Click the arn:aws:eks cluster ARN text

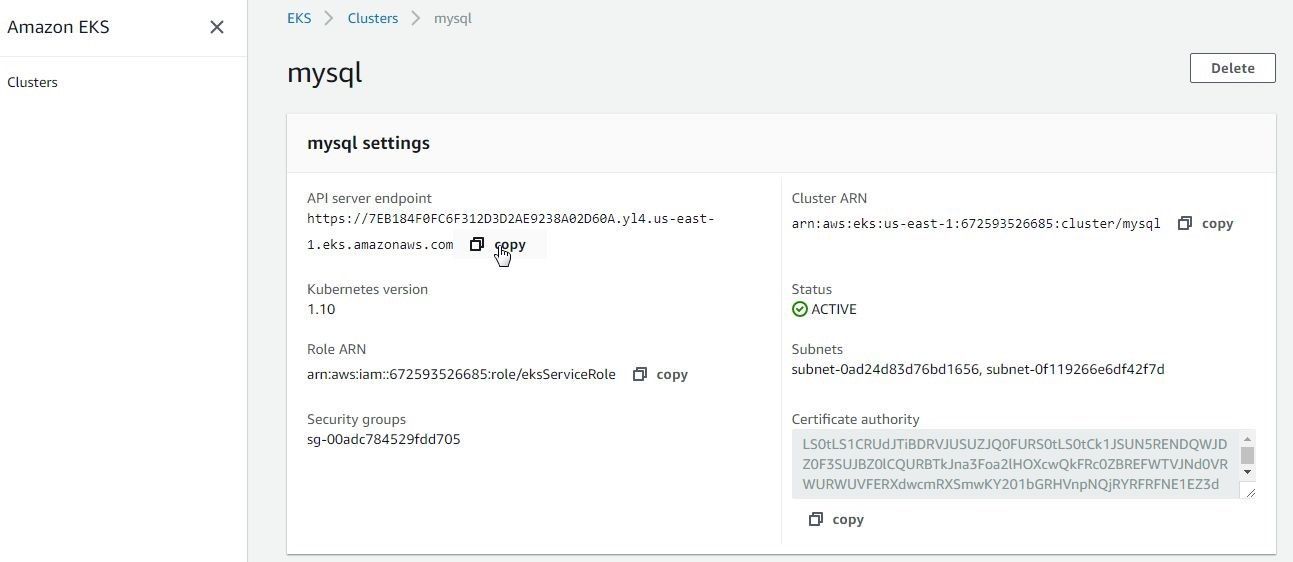point(976,223)
